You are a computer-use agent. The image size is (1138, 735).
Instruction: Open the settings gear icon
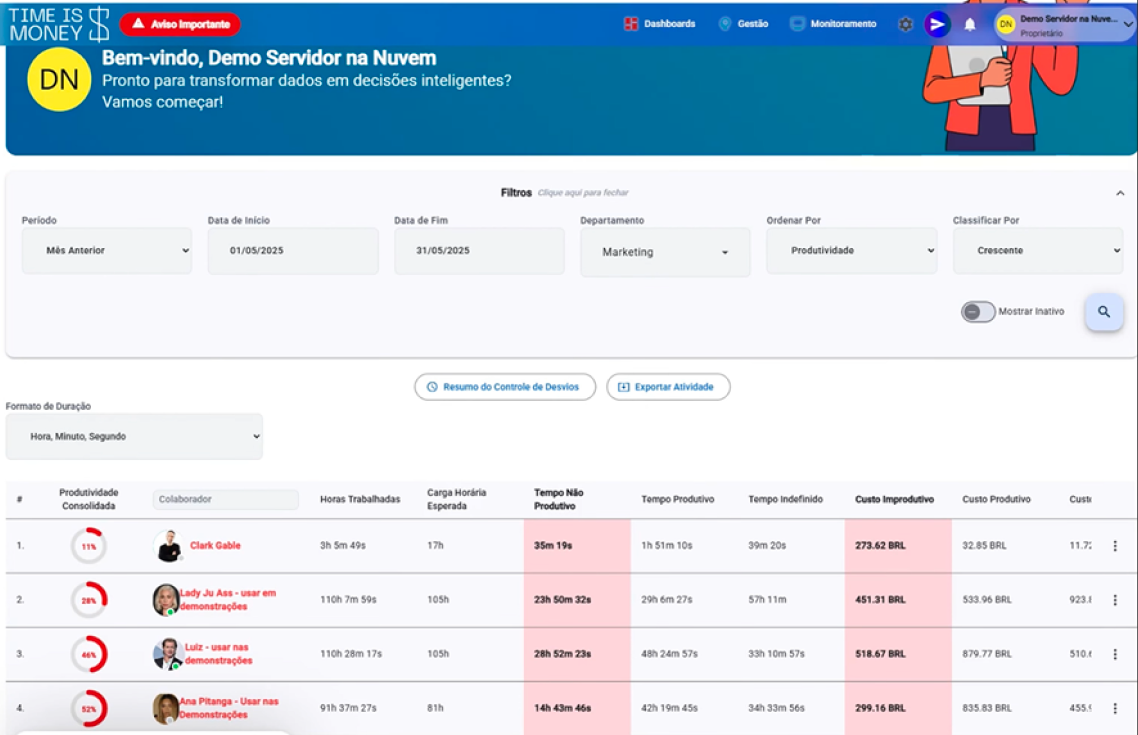[905, 22]
